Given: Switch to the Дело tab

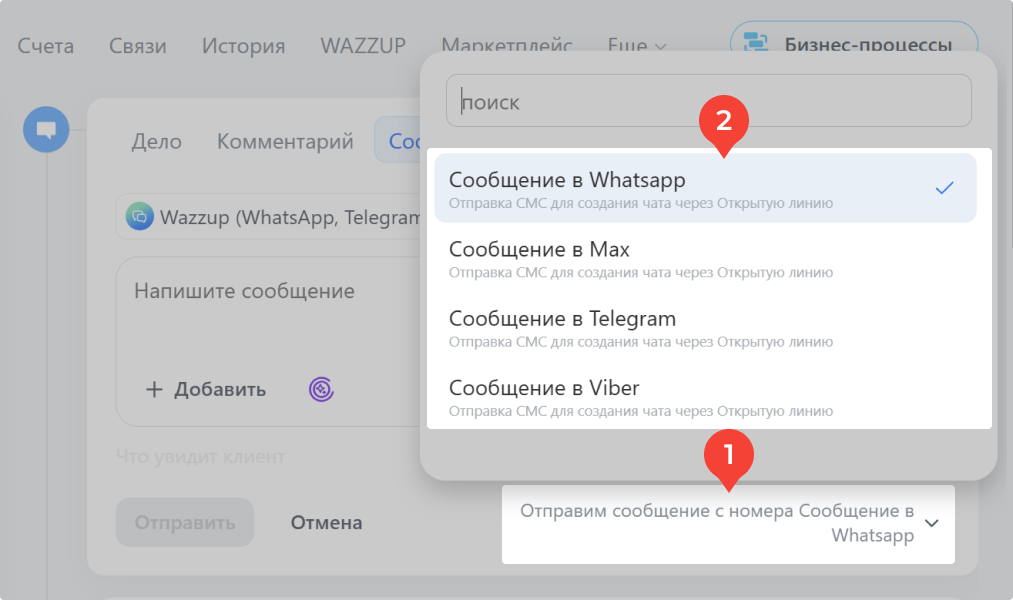Looking at the screenshot, I should point(157,141).
